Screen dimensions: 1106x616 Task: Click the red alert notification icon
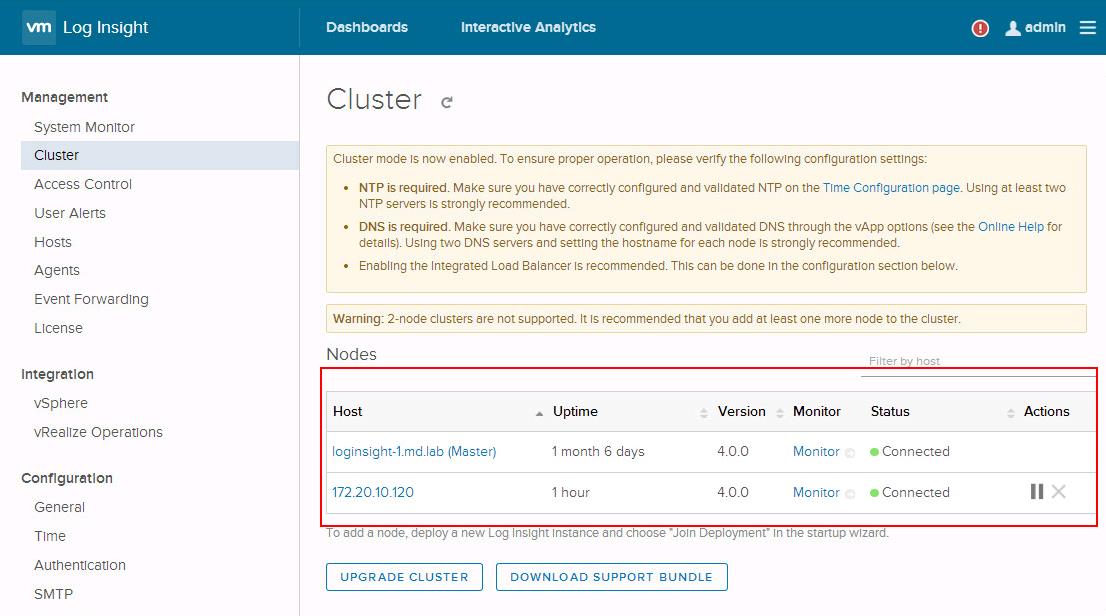(980, 28)
